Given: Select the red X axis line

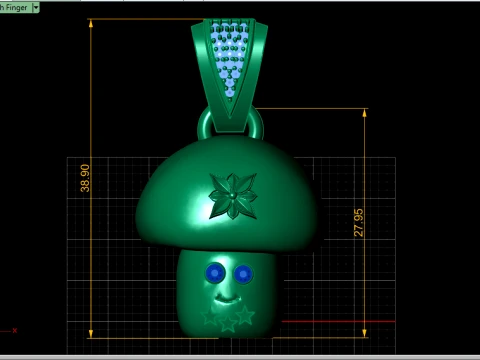Looking at the screenshot, I should click(338, 321).
